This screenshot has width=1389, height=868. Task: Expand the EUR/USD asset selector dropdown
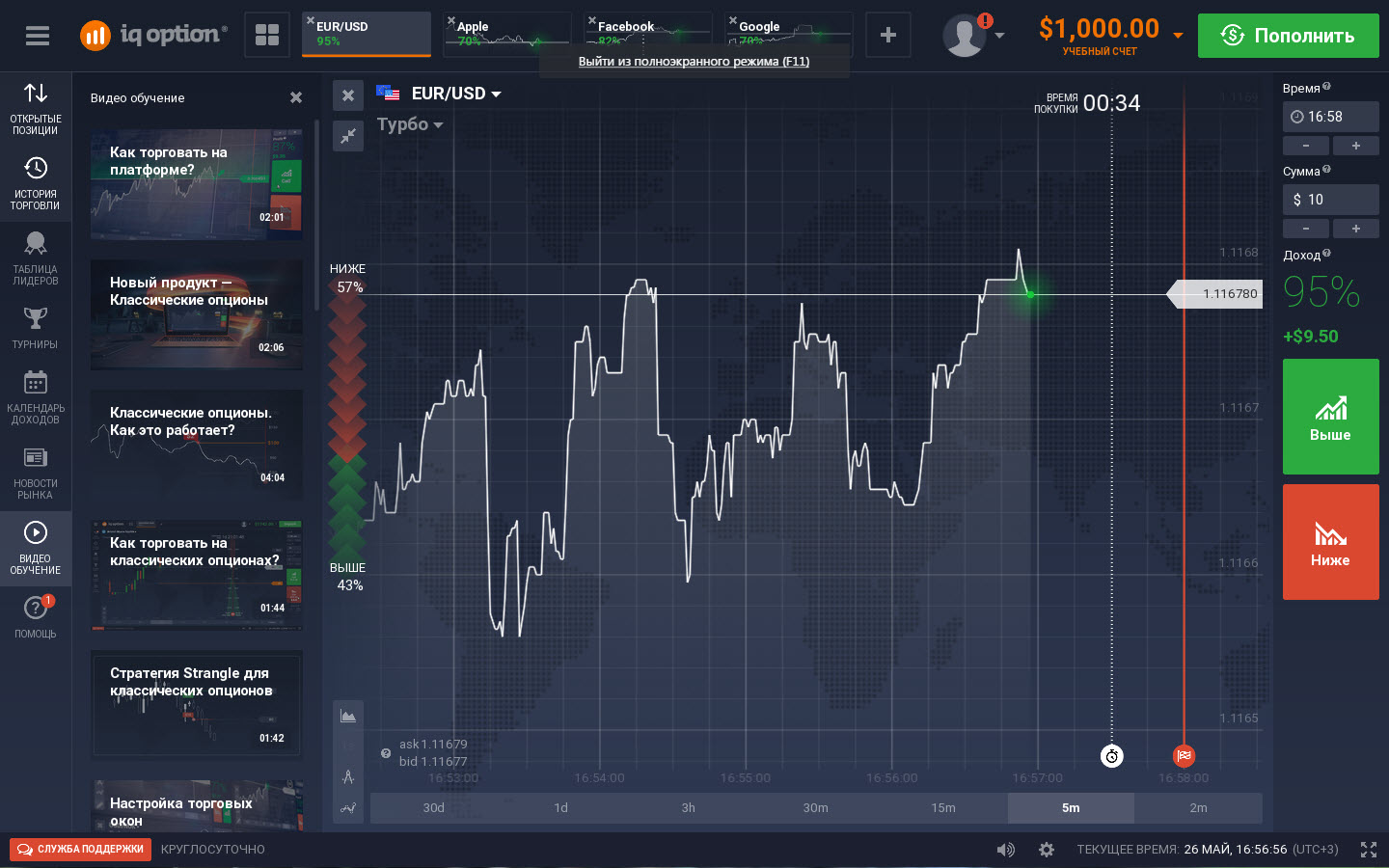497,95
